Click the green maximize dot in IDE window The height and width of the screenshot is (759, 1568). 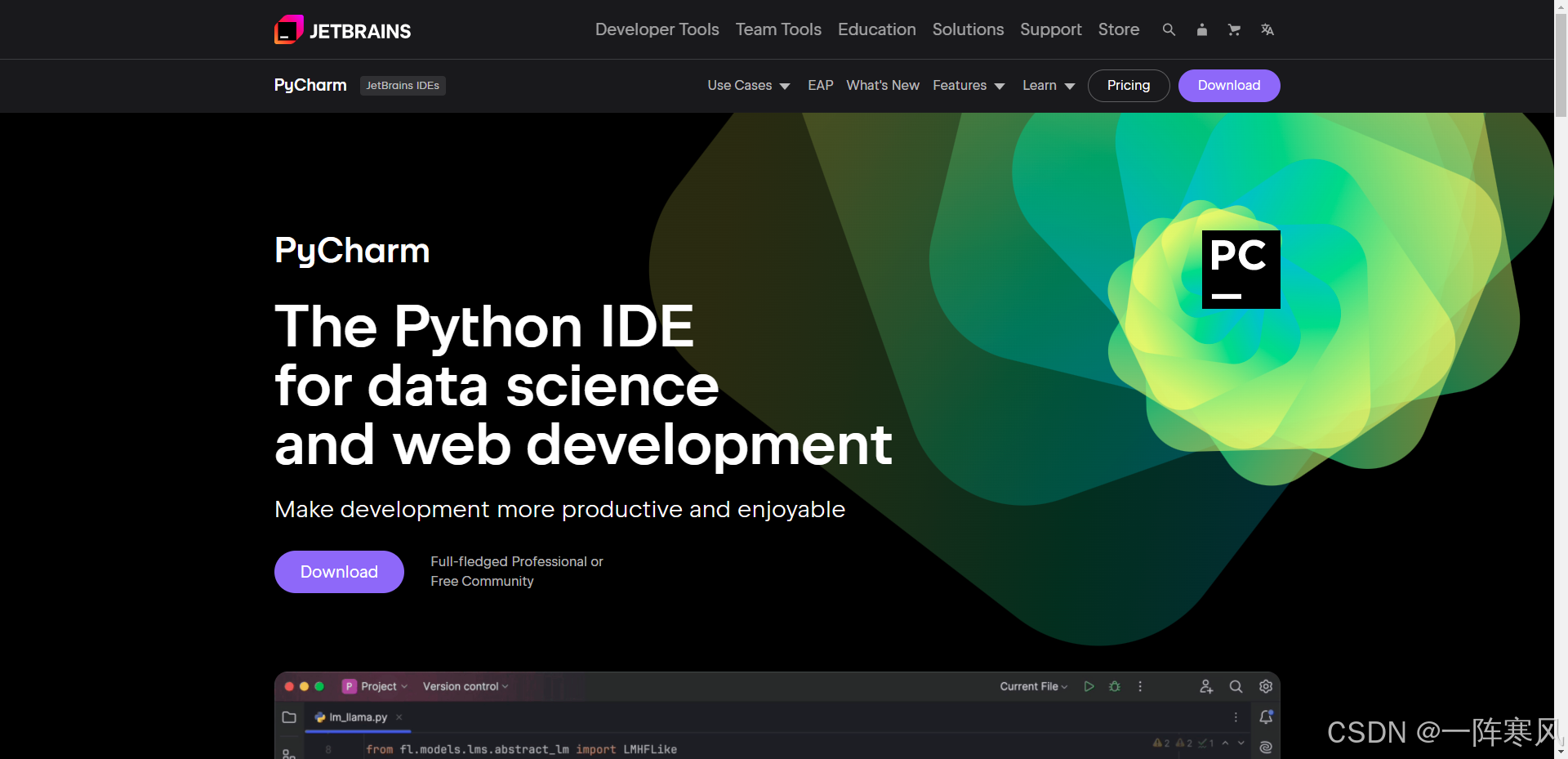319,686
